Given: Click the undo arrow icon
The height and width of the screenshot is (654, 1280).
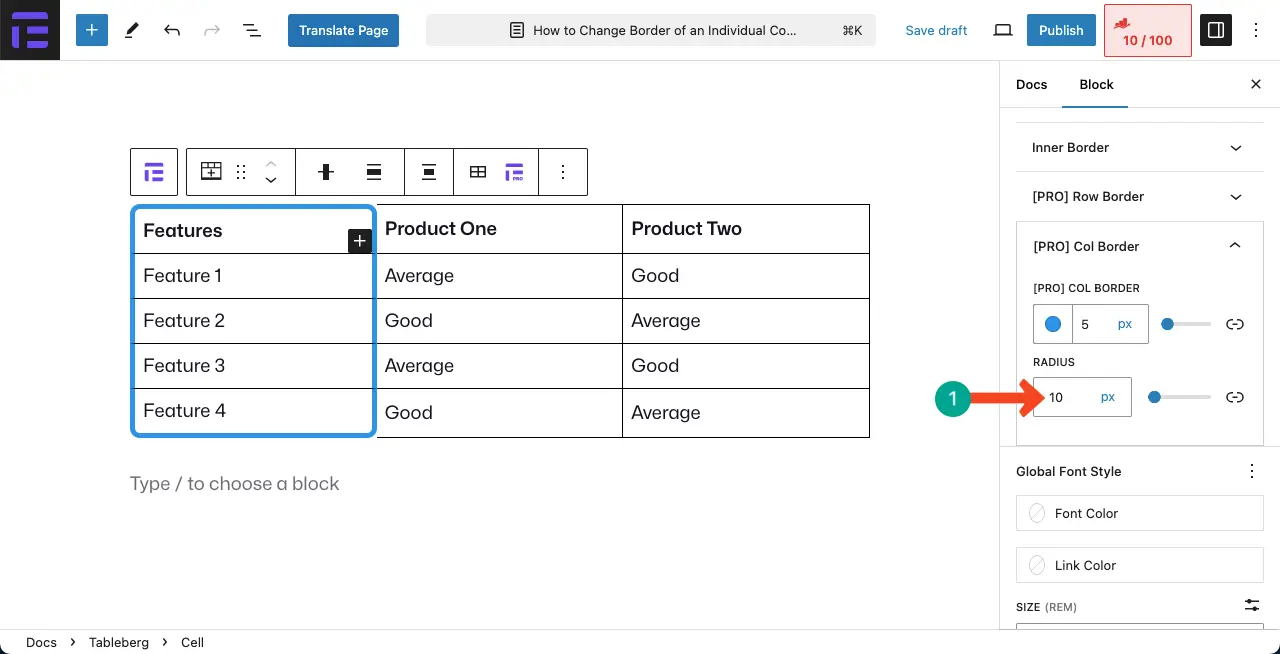Looking at the screenshot, I should coord(172,30).
